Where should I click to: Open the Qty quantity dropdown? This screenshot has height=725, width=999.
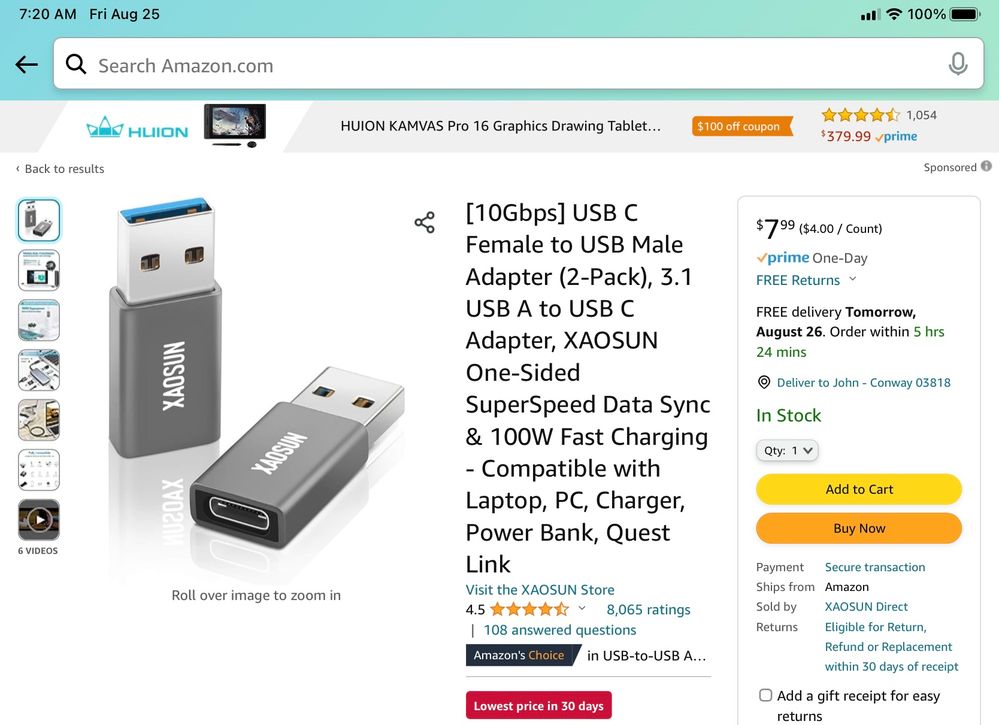pos(787,450)
